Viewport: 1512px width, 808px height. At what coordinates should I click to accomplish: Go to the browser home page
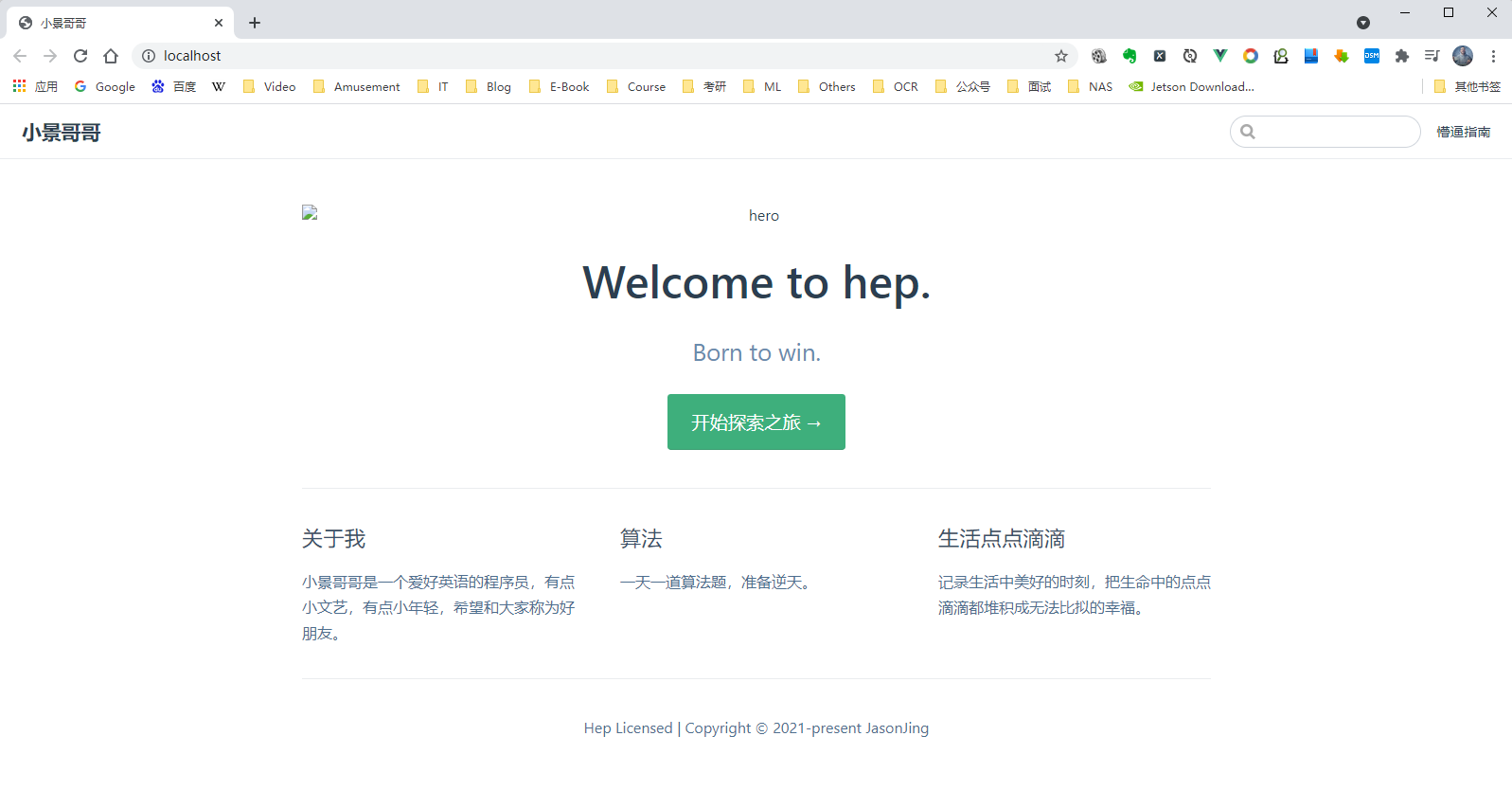pos(111,56)
